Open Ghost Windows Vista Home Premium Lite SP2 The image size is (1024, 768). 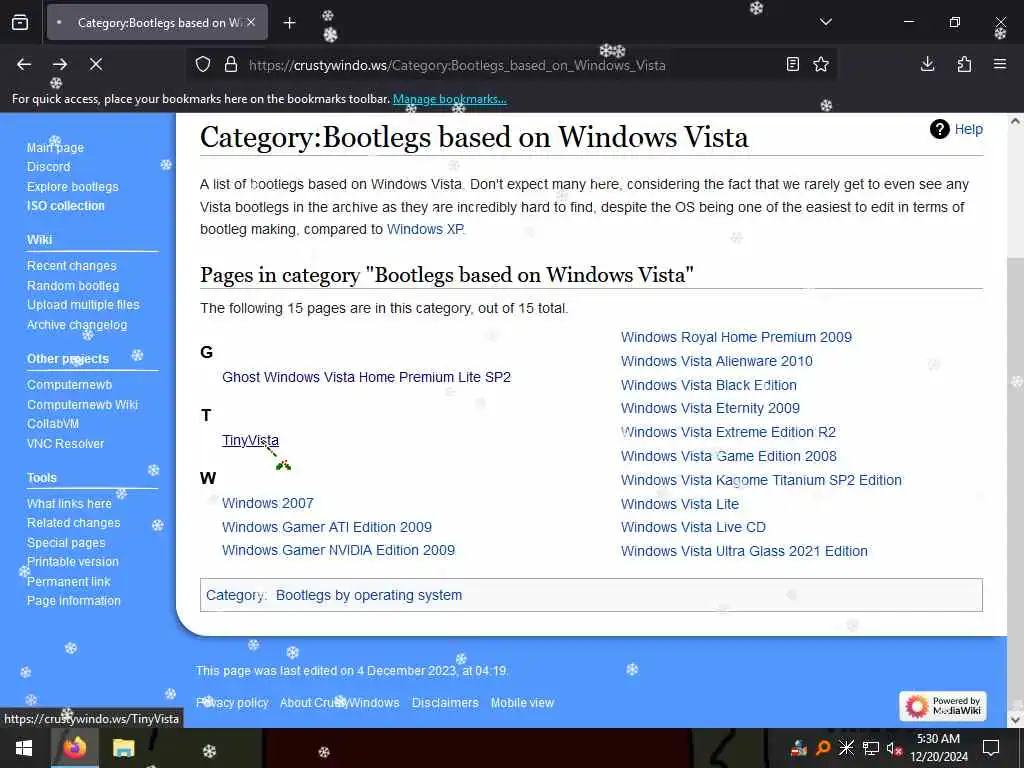(x=366, y=377)
